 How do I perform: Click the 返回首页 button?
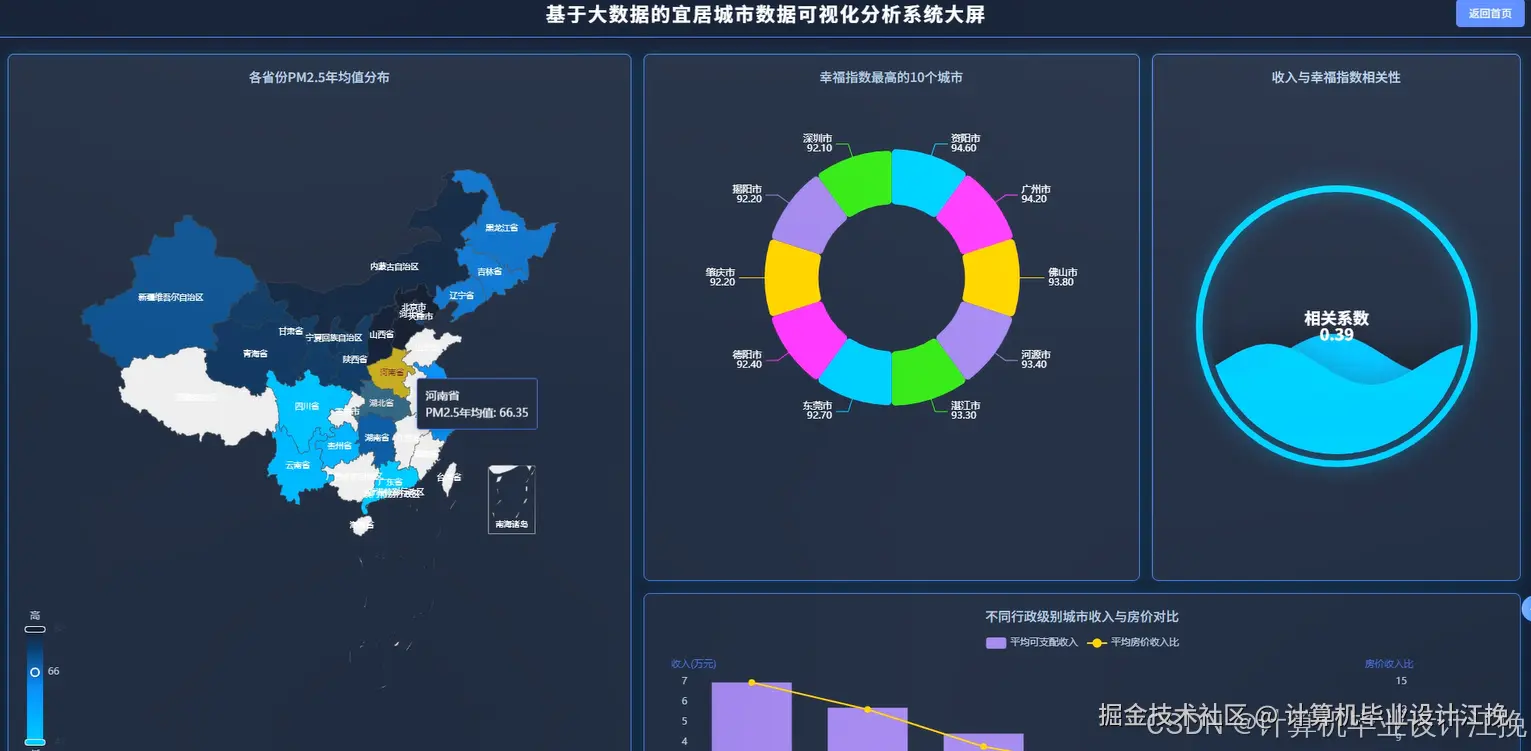[x=1489, y=14]
